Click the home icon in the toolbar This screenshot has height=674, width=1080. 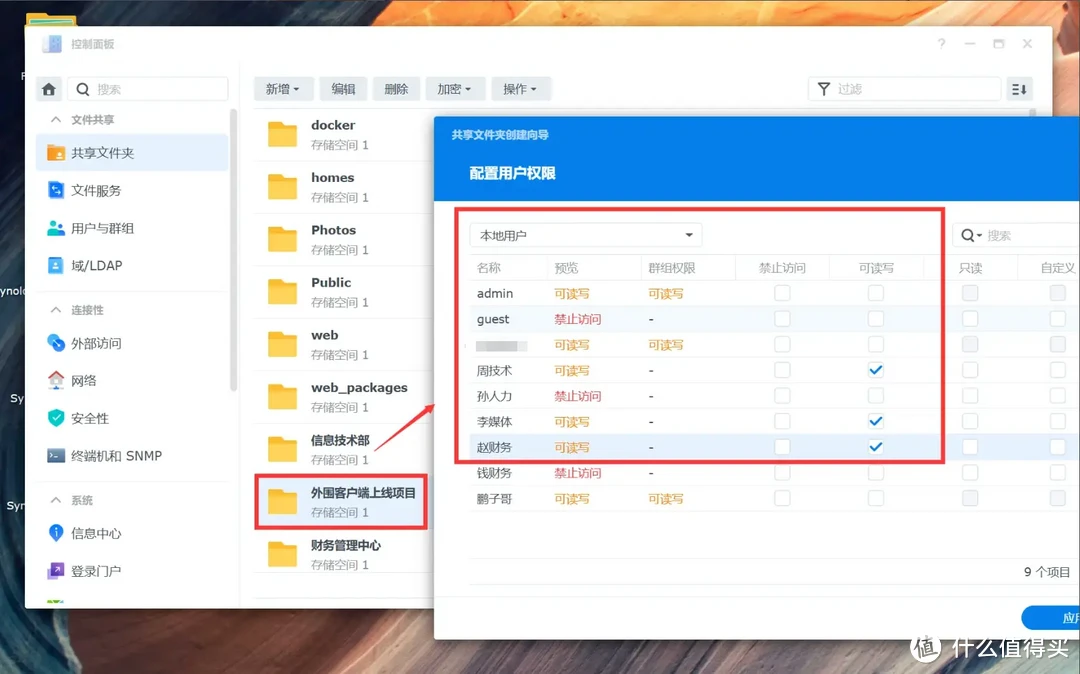pyautogui.click(x=48, y=89)
